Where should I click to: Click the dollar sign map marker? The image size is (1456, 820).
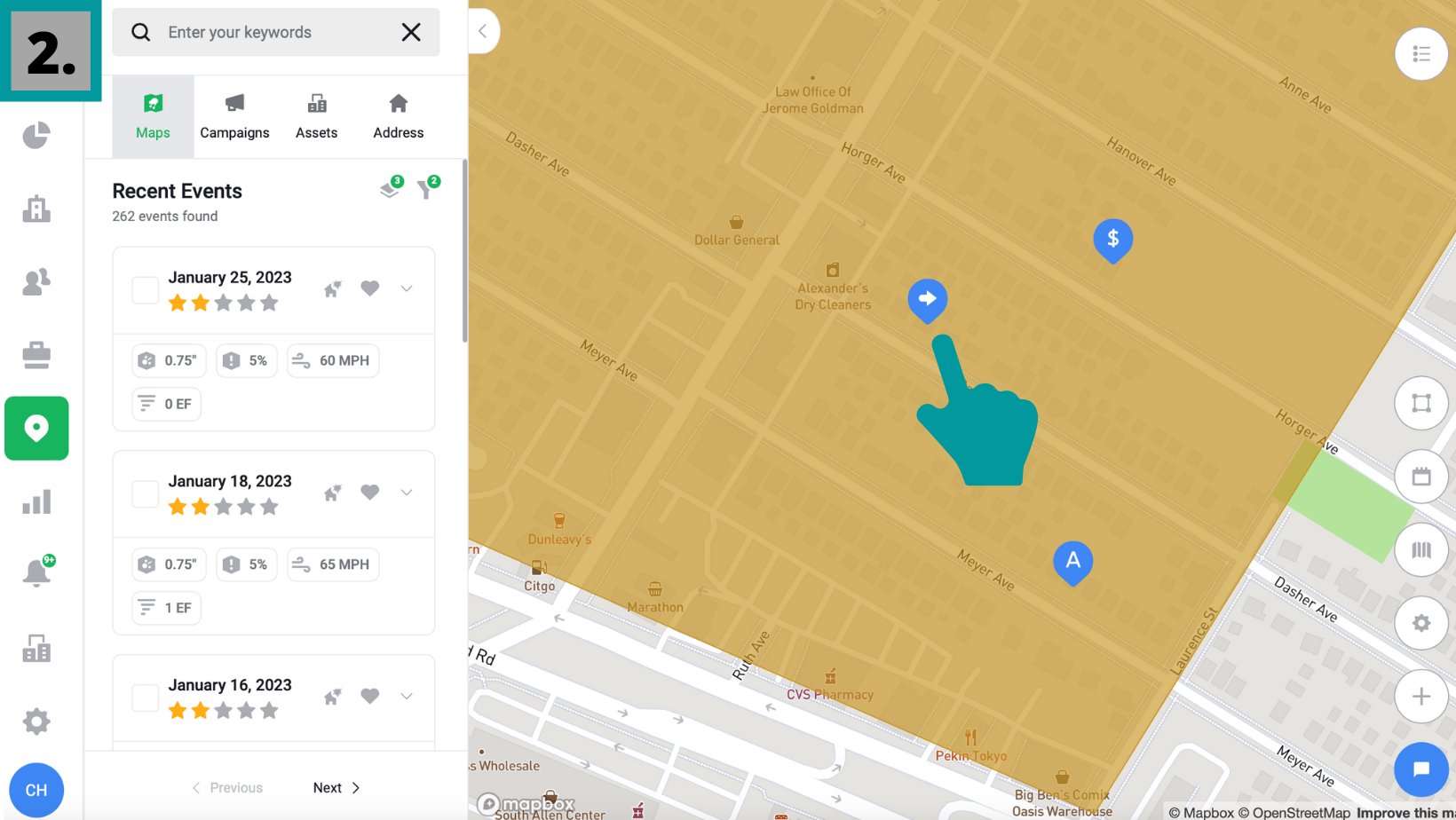pos(1112,240)
